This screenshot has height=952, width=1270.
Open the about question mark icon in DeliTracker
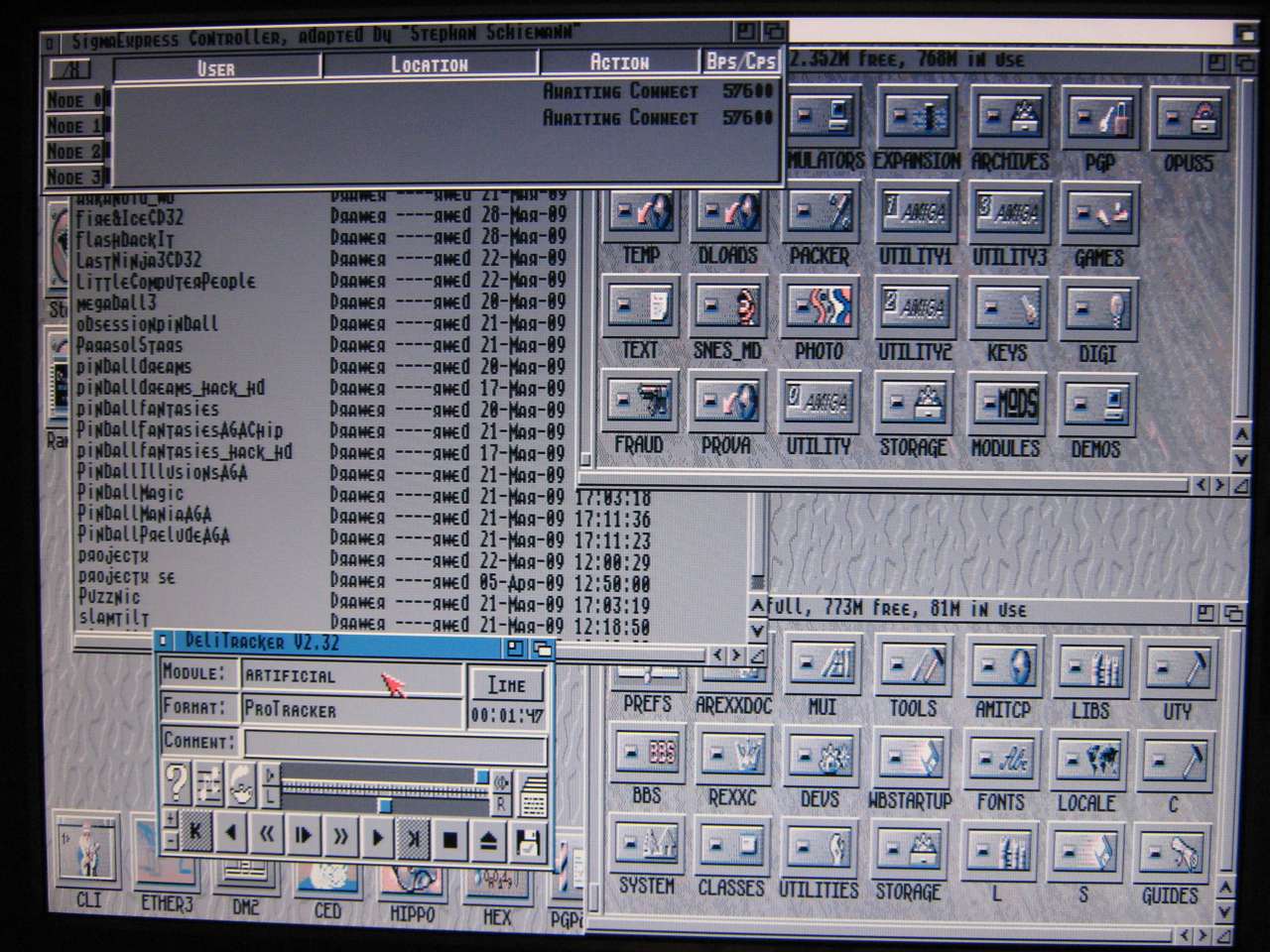point(176,783)
